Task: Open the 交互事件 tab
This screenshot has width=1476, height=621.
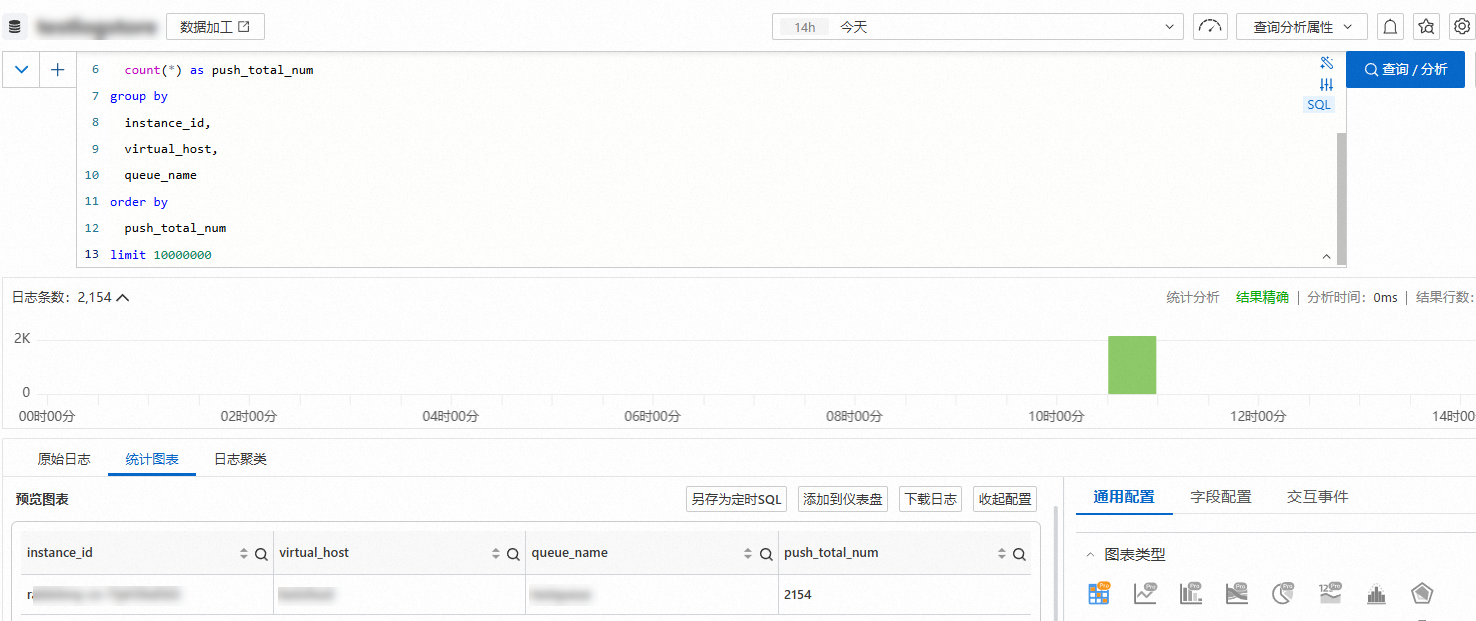Action: pos(1317,497)
